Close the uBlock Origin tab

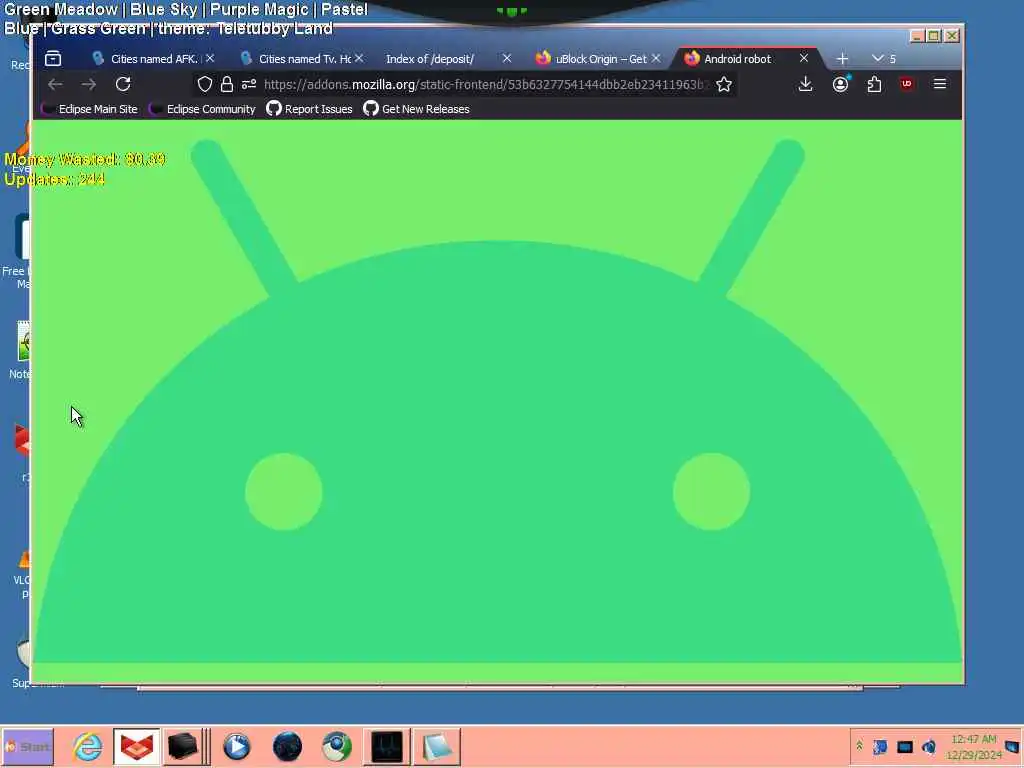[x=656, y=58]
